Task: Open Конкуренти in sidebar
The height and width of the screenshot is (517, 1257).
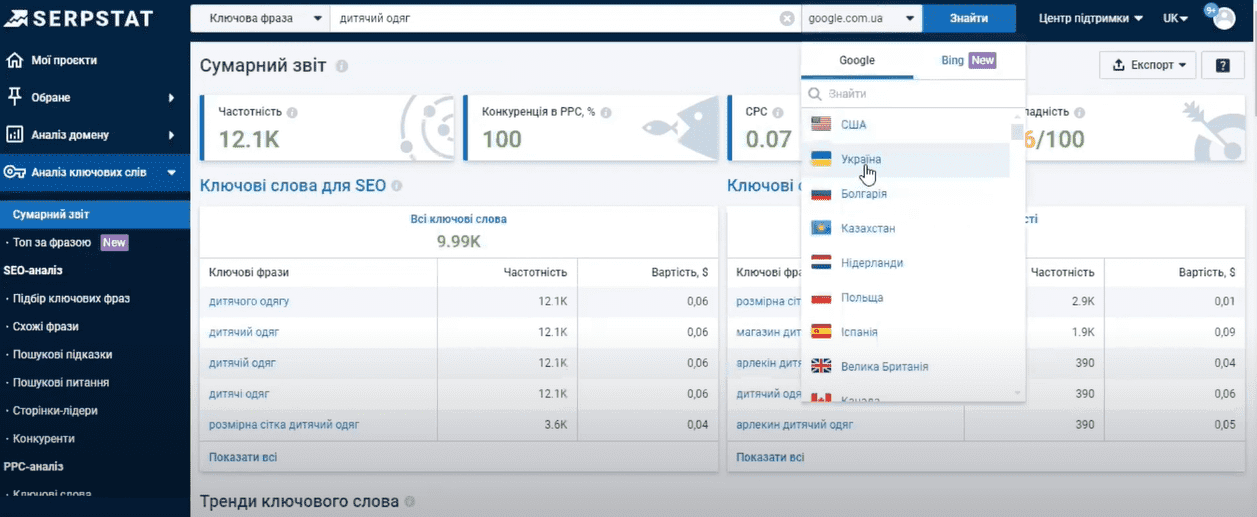Action: pyautogui.click(x=43, y=438)
